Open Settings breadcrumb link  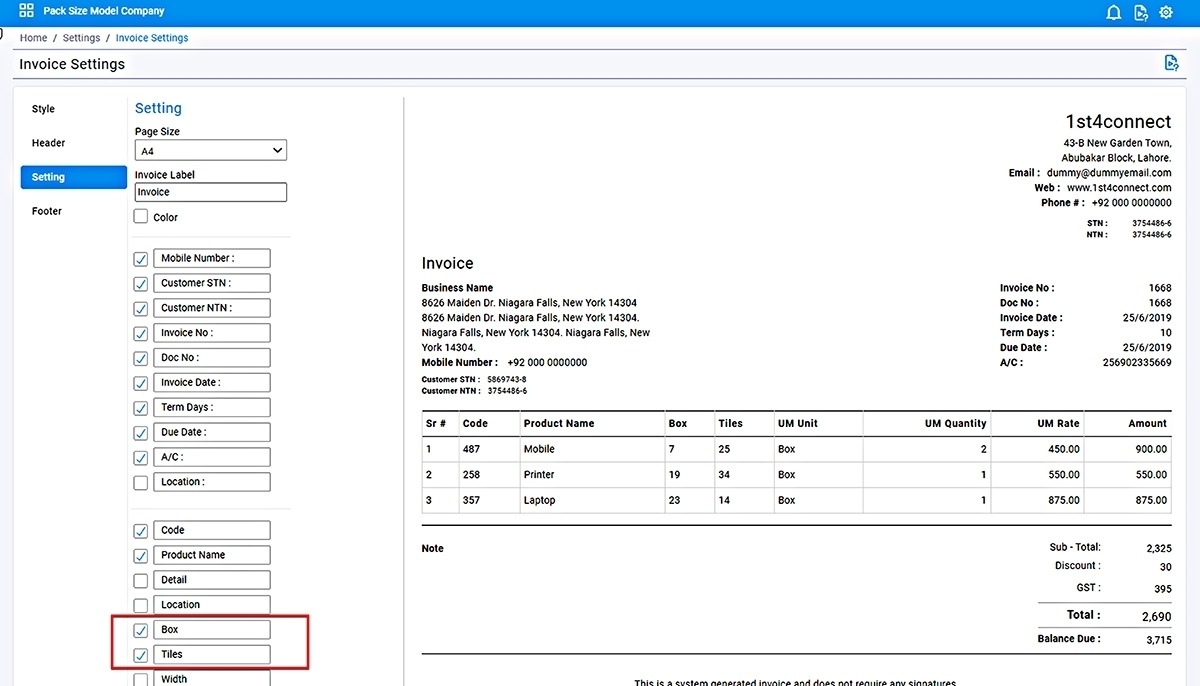pos(81,38)
